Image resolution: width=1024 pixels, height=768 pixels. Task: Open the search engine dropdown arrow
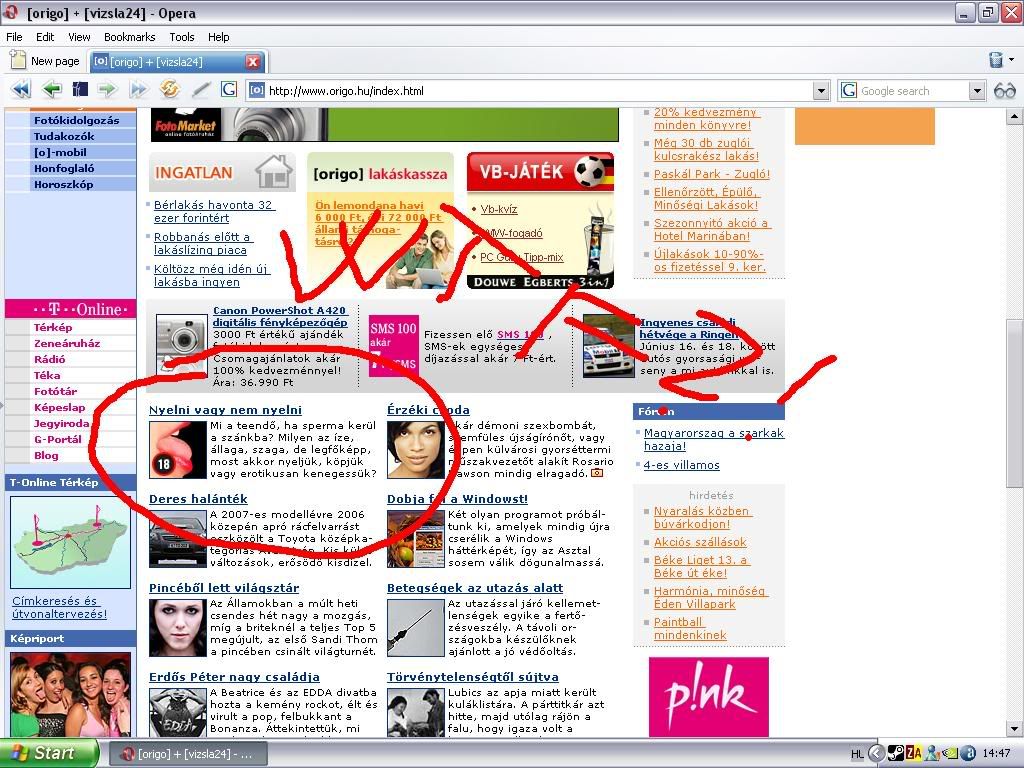click(977, 91)
